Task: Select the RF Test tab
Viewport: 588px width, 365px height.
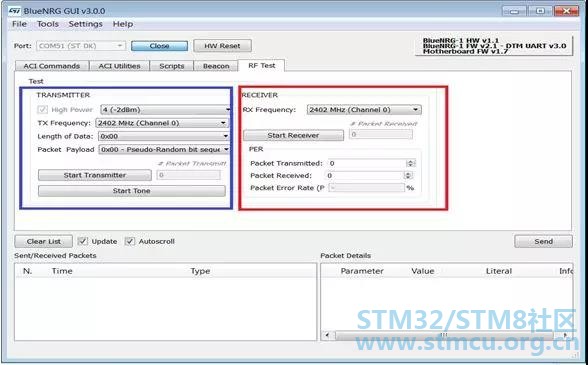Action: click(261, 65)
